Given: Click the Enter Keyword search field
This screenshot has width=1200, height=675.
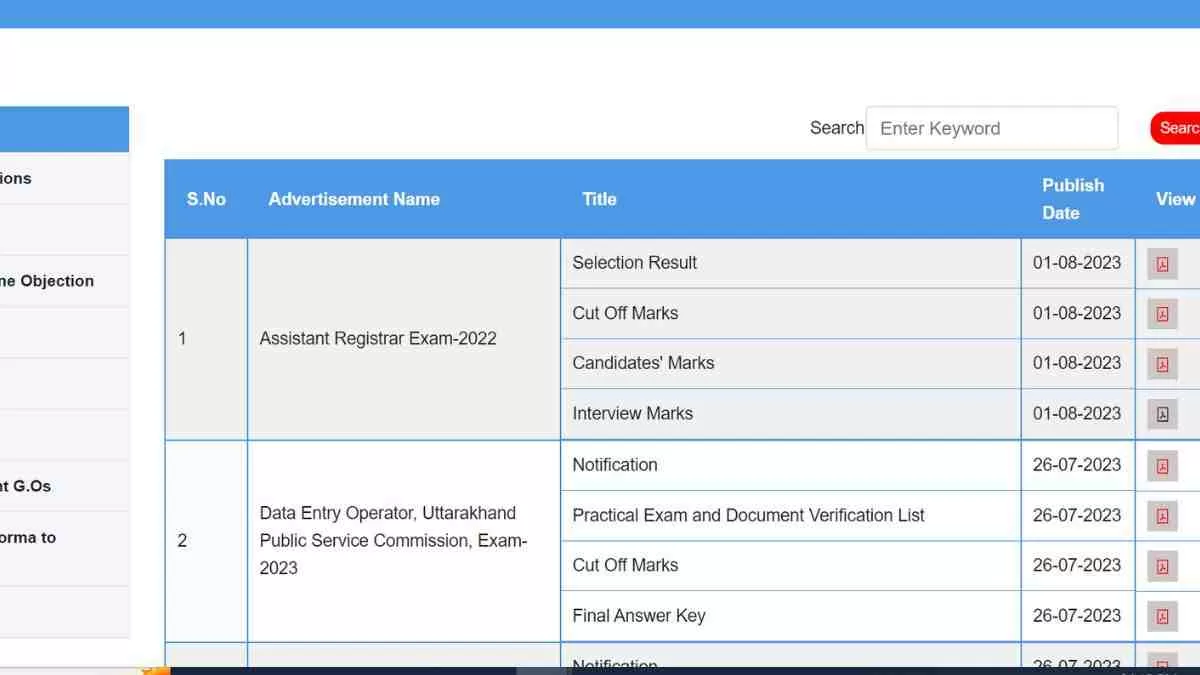Looking at the screenshot, I should pos(991,128).
